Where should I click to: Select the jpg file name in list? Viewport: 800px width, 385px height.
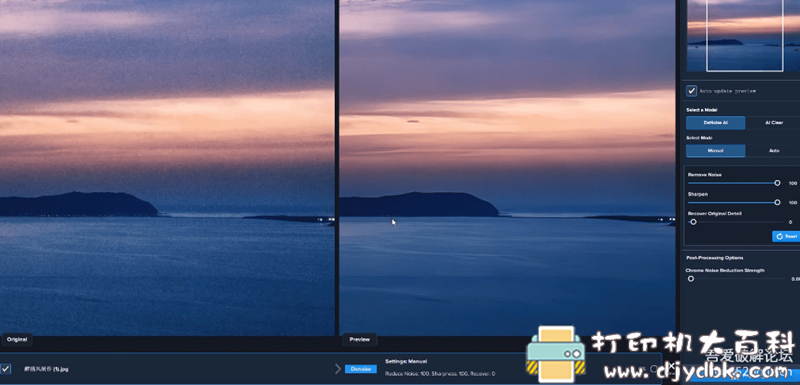coord(46,369)
